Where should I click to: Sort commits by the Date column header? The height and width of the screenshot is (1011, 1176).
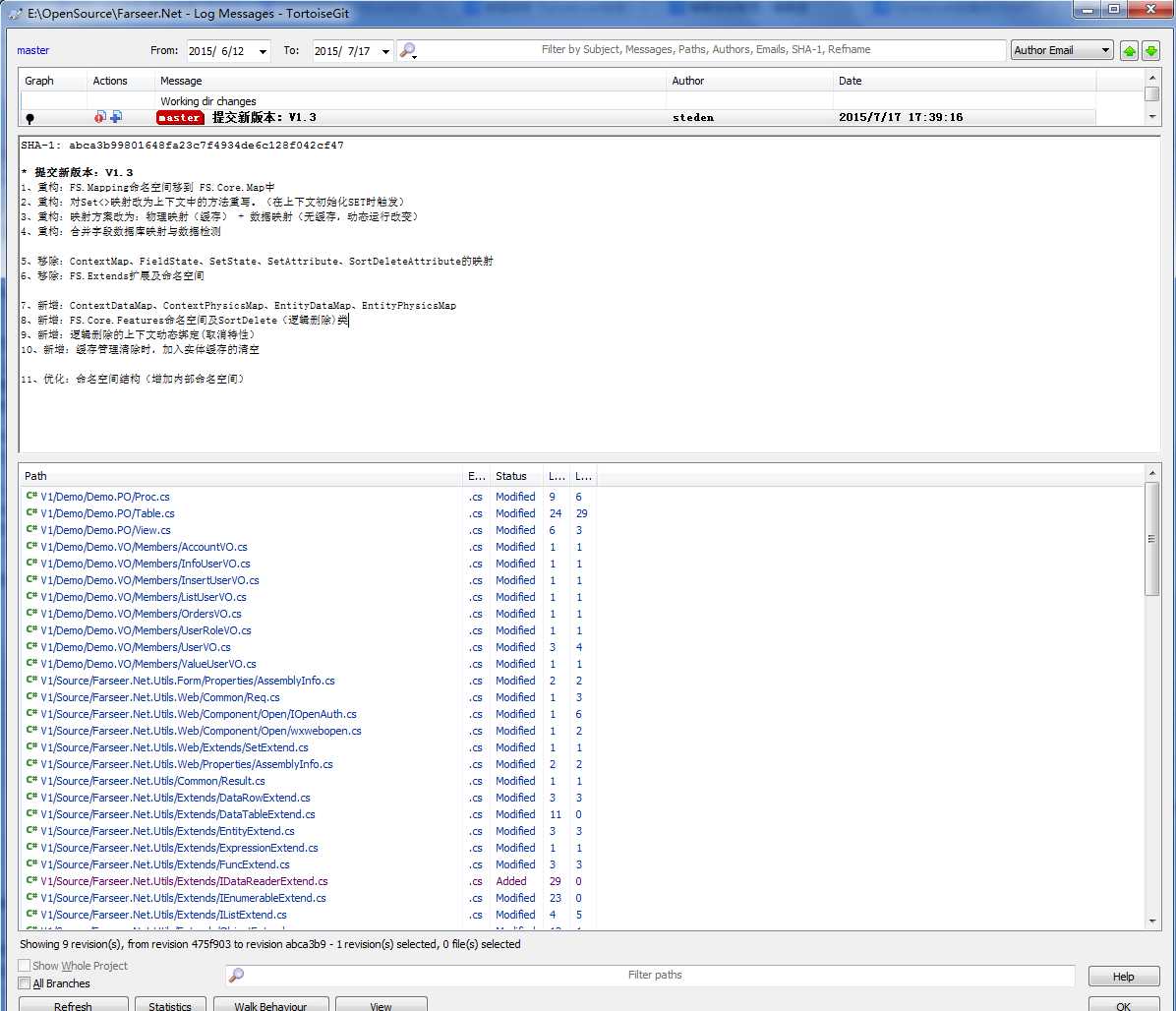(965, 81)
